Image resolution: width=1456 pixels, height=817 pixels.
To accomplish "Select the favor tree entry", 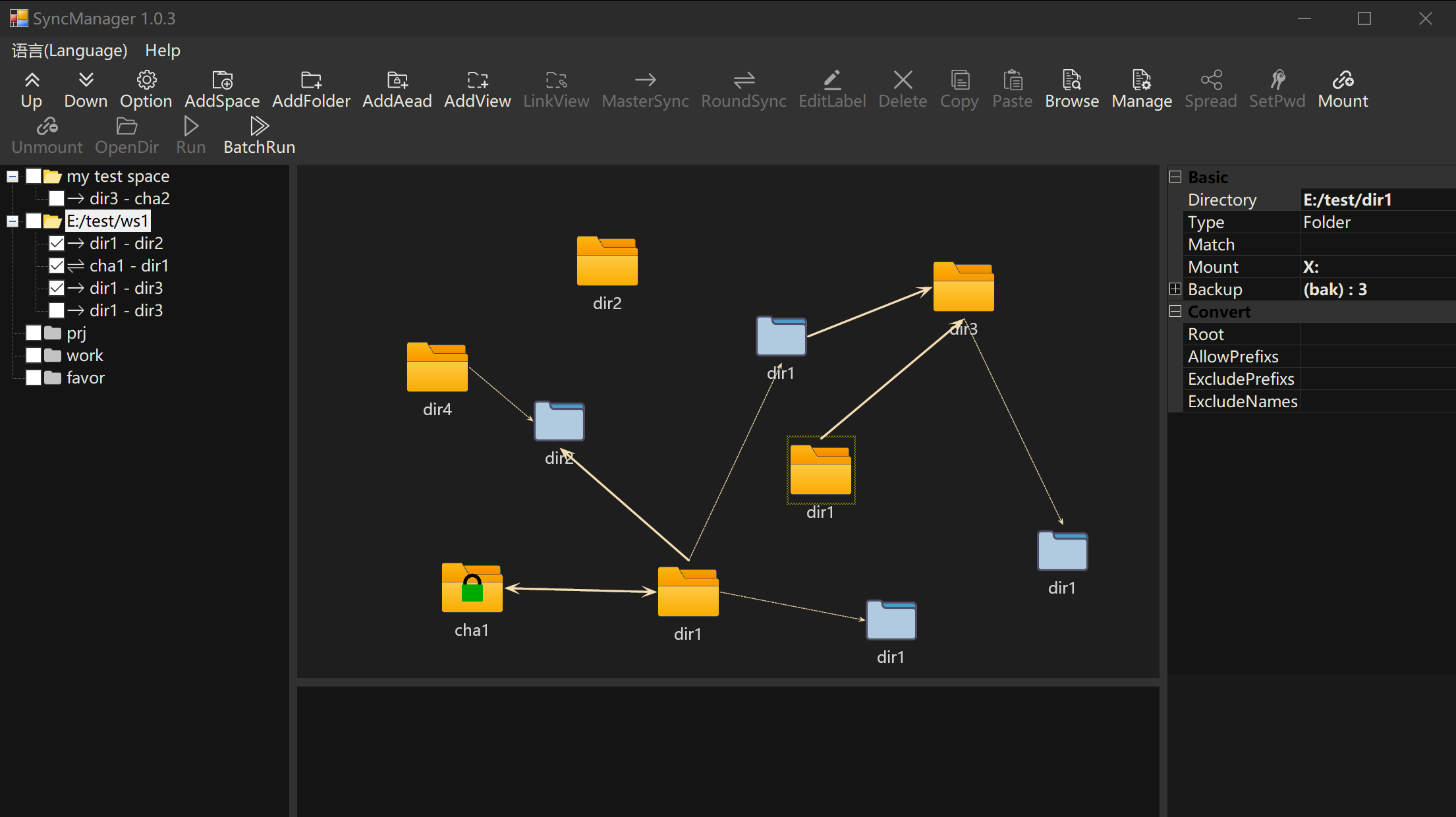I will (x=86, y=378).
